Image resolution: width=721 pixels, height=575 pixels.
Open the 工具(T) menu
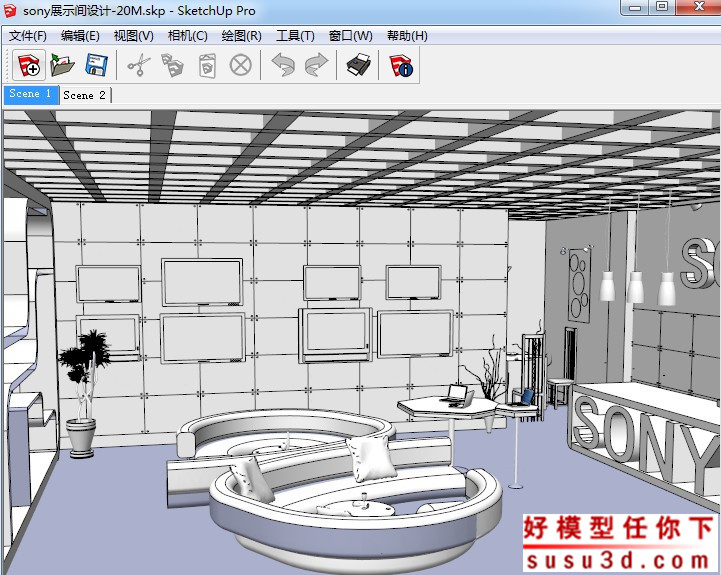click(x=295, y=36)
